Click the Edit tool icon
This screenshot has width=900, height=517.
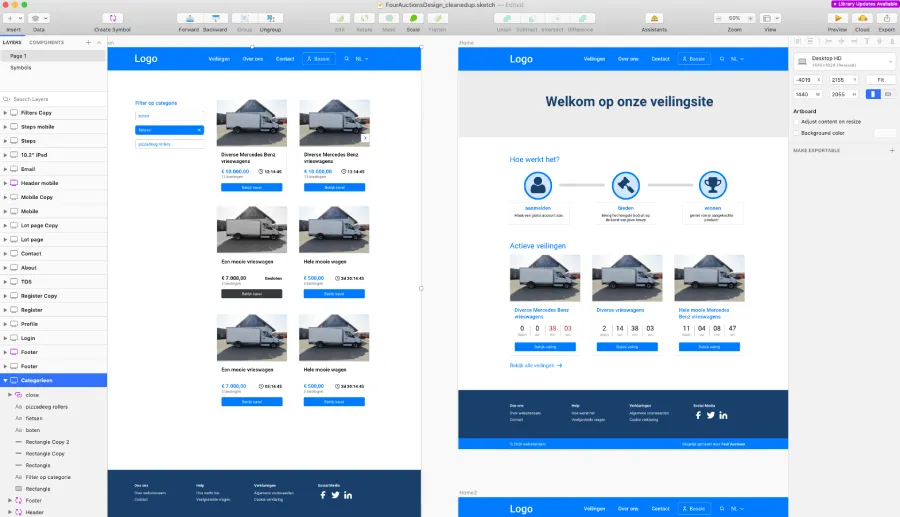click(340, 18)
